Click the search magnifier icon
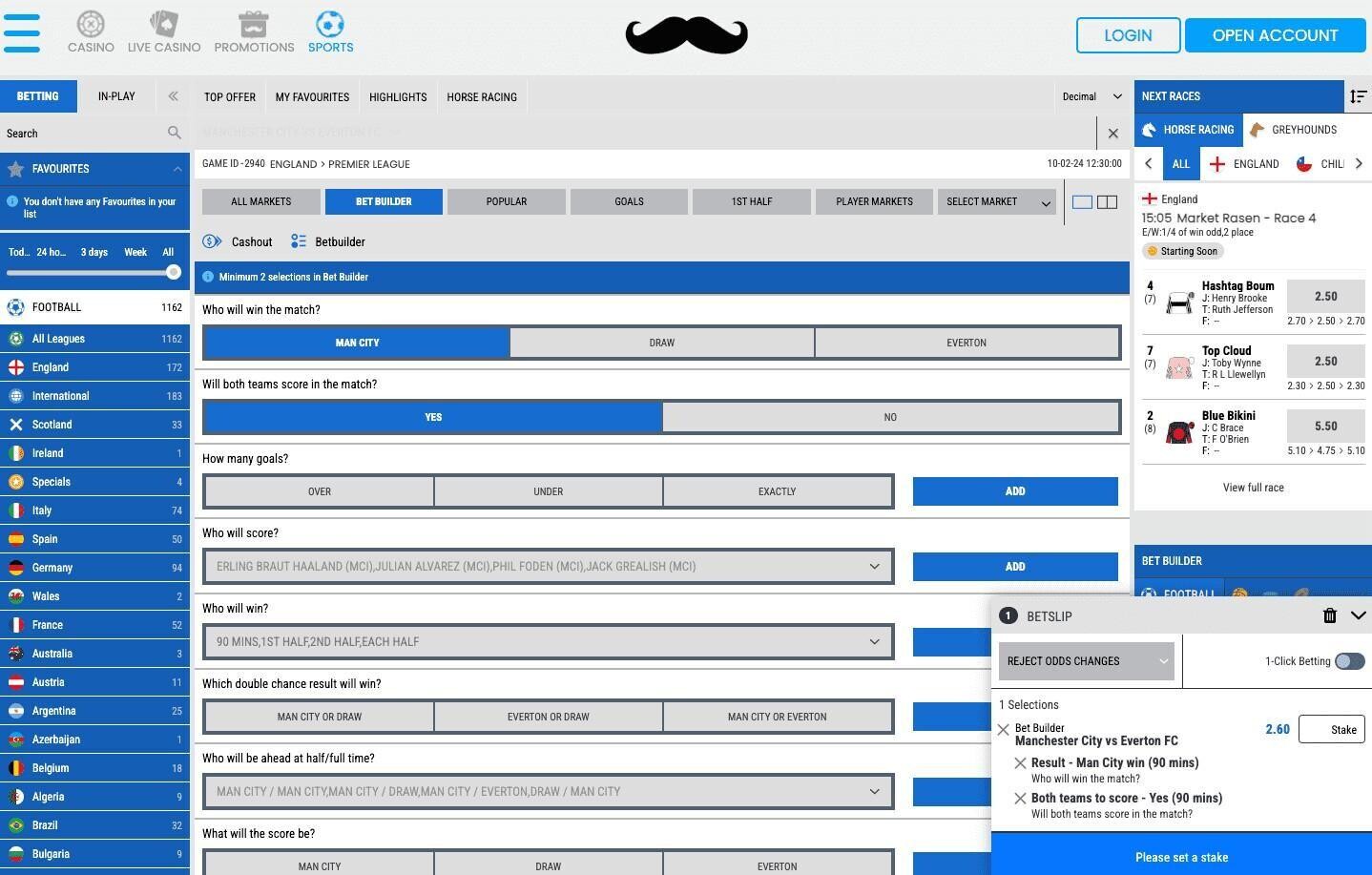The height and width of the screenshot is (875, 1372). click(x=175, y=134)
